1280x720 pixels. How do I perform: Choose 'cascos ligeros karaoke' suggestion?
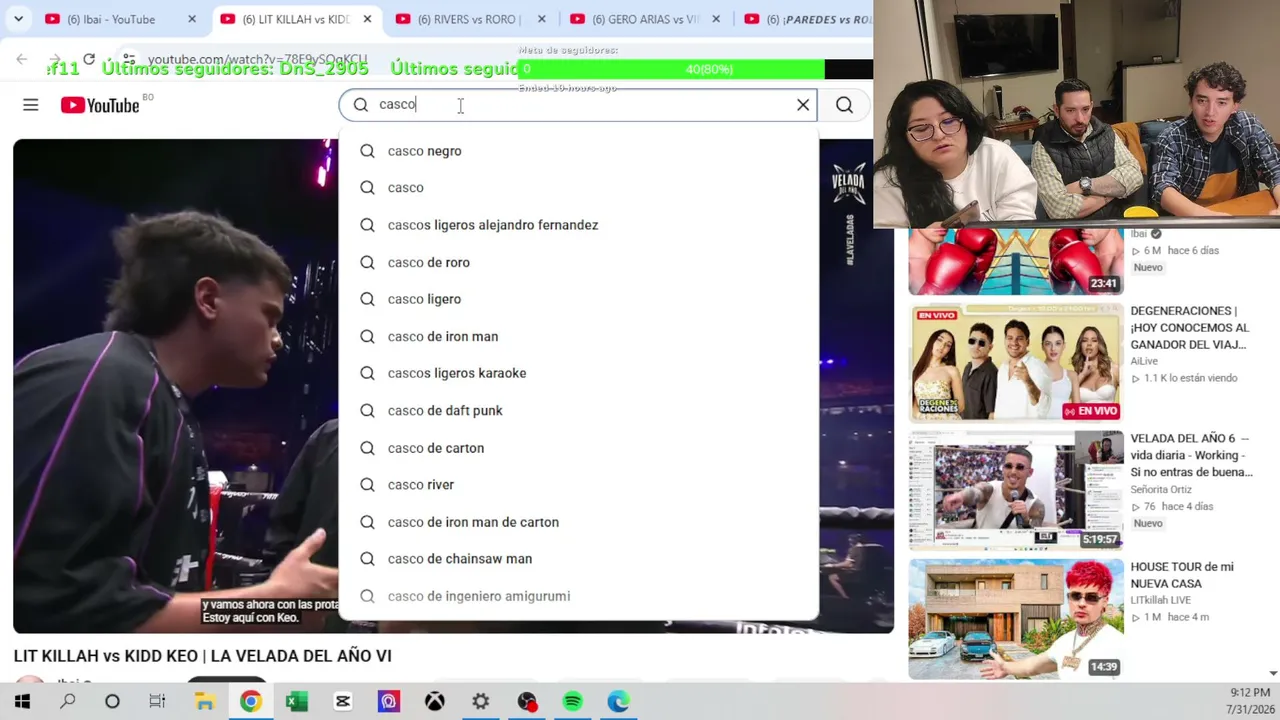click(x=578, y=373)
